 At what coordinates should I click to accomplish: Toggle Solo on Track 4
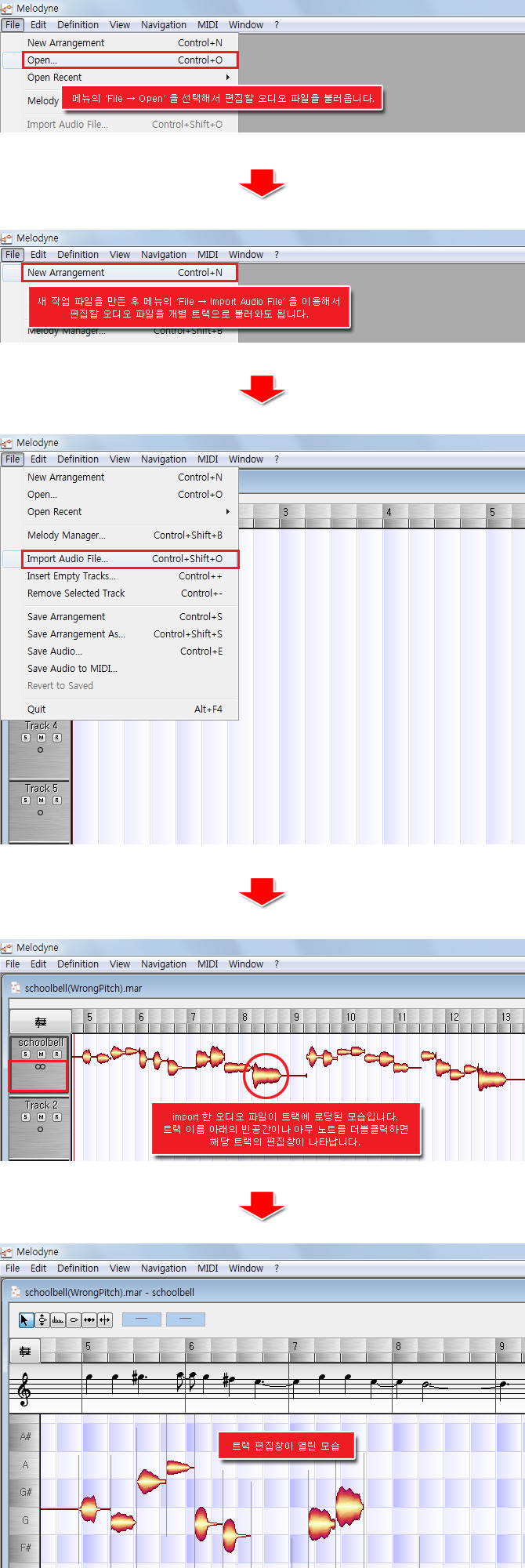click(26, 738)
